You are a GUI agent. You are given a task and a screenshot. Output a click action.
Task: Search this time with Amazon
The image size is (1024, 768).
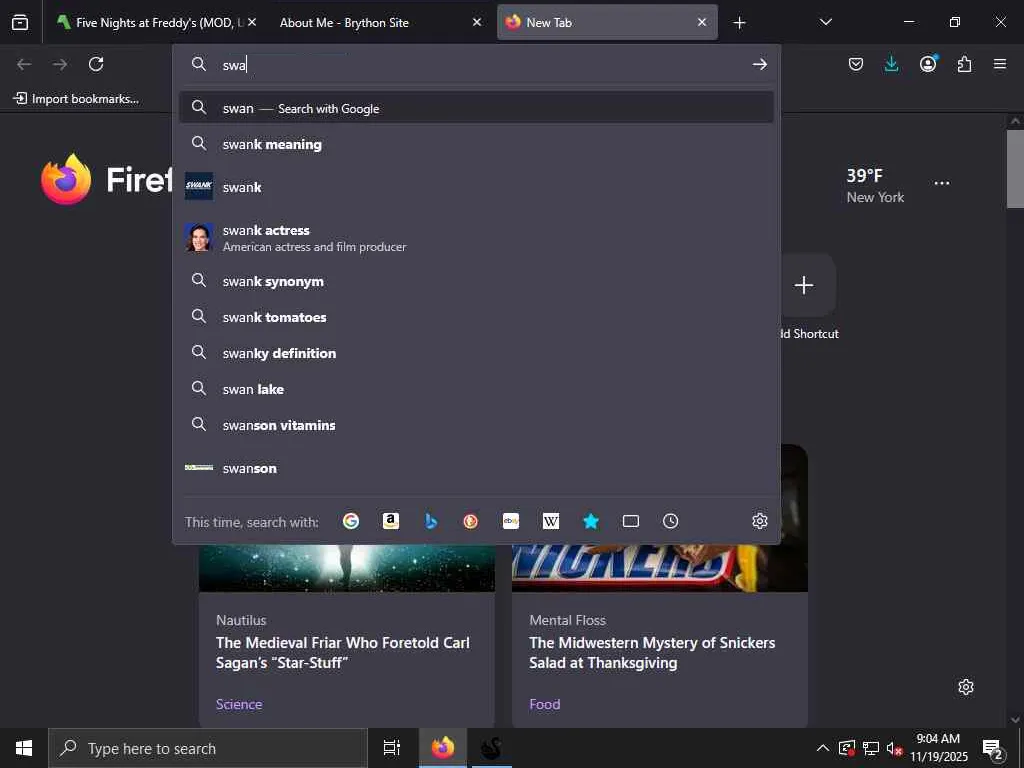(391, 521)
